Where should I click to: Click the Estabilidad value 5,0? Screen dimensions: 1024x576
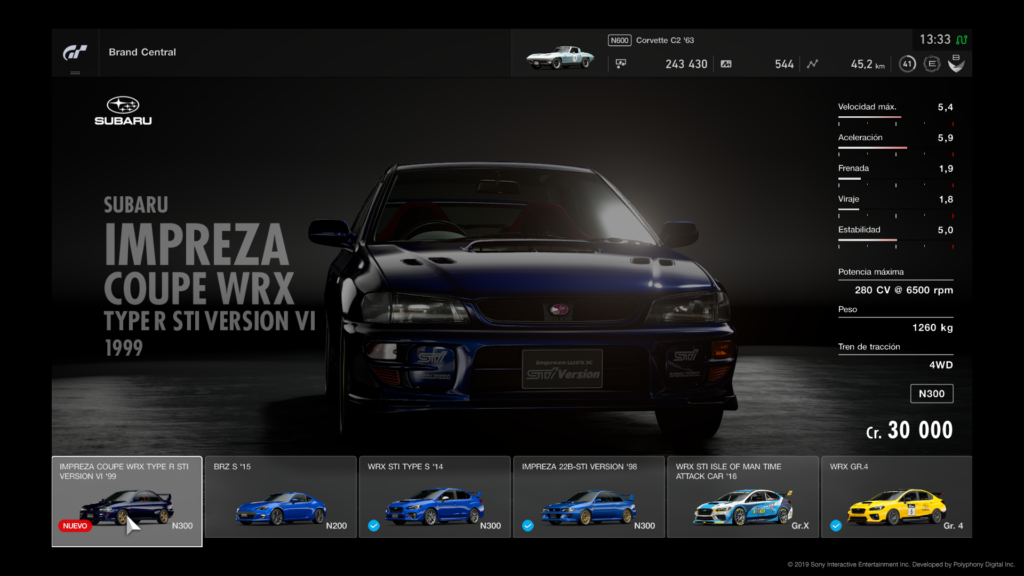point(945,230)
